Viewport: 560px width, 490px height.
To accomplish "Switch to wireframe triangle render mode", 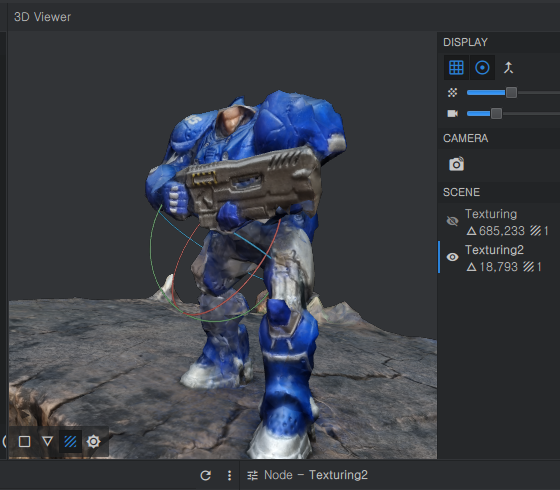I will pyautogui.click(x=48, y=441).
